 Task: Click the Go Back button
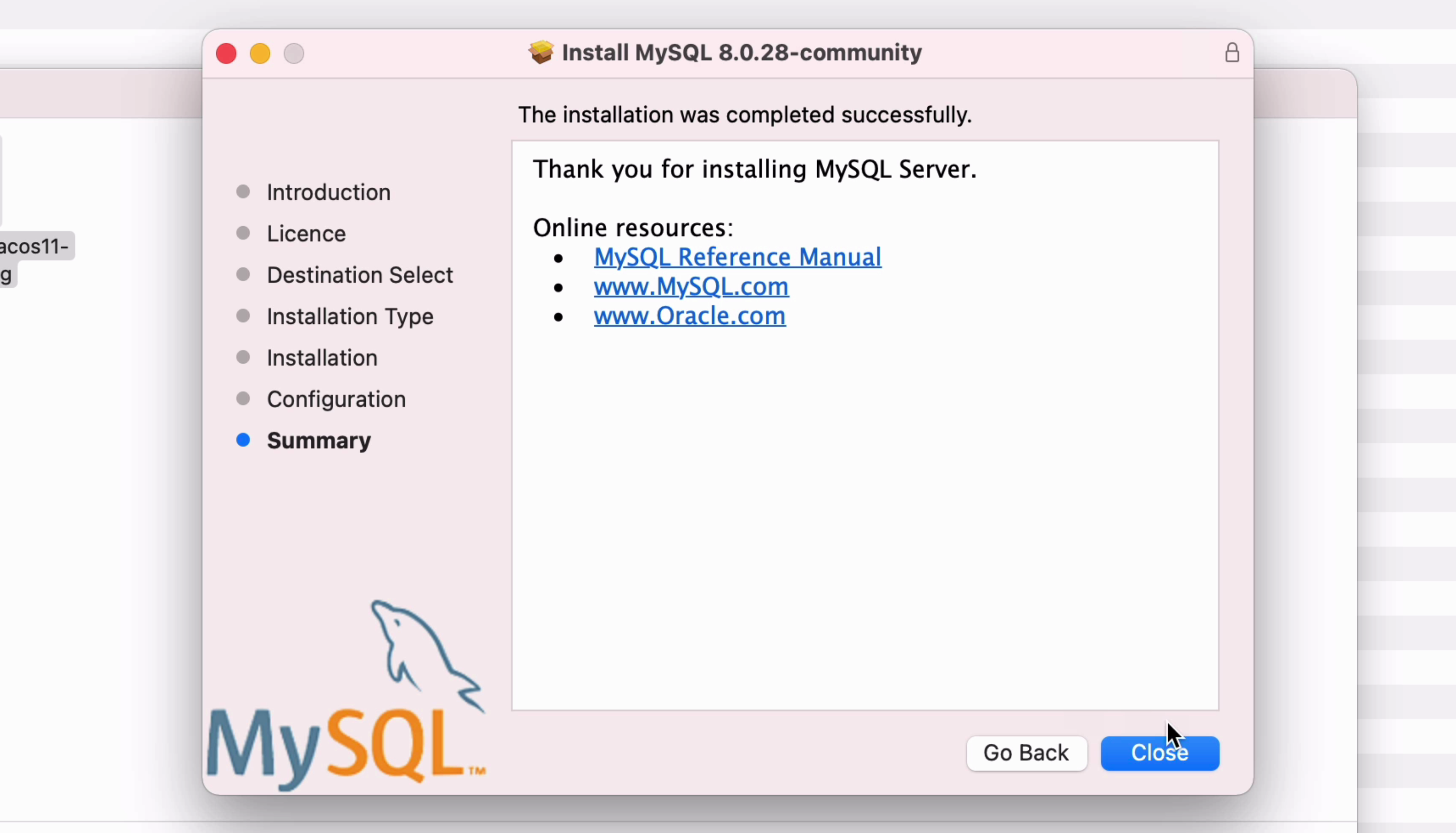1026,753
